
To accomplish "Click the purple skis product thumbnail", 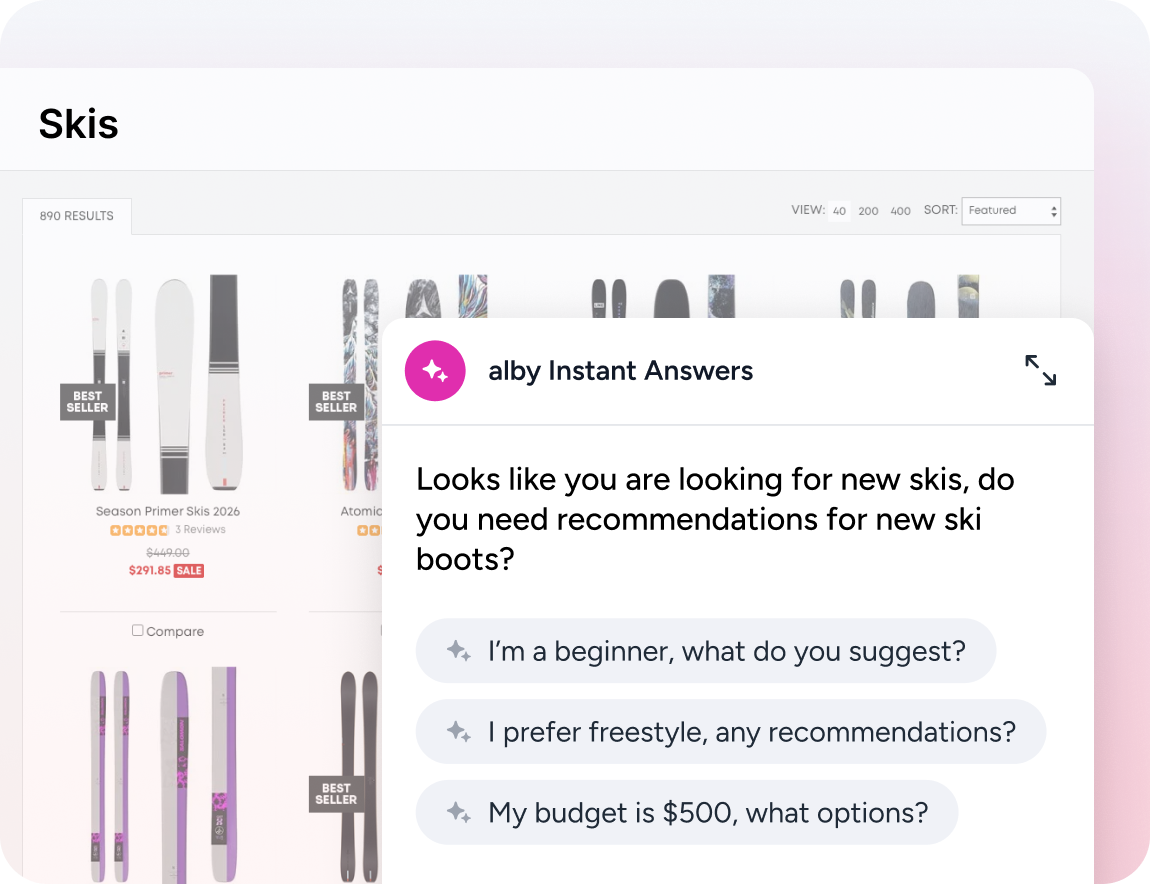I will click(x=164, y=774).
